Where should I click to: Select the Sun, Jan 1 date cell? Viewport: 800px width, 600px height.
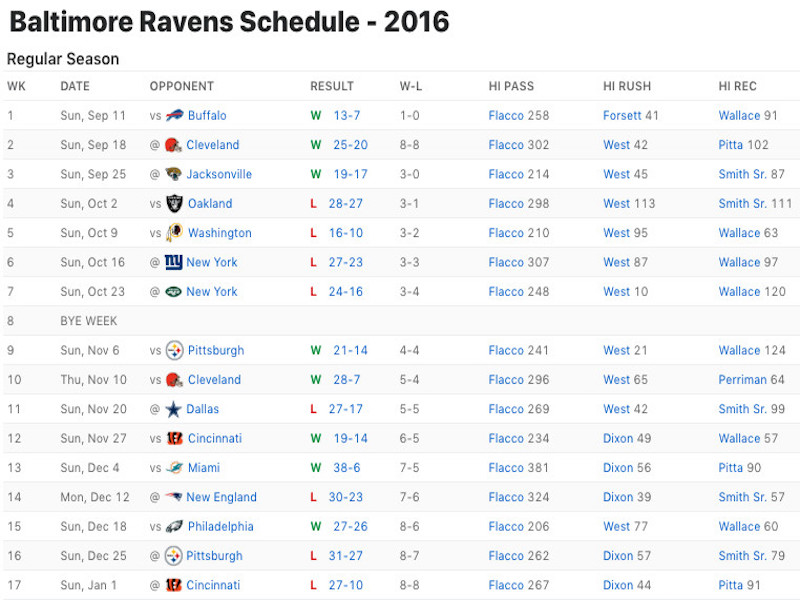coord(88,585)
